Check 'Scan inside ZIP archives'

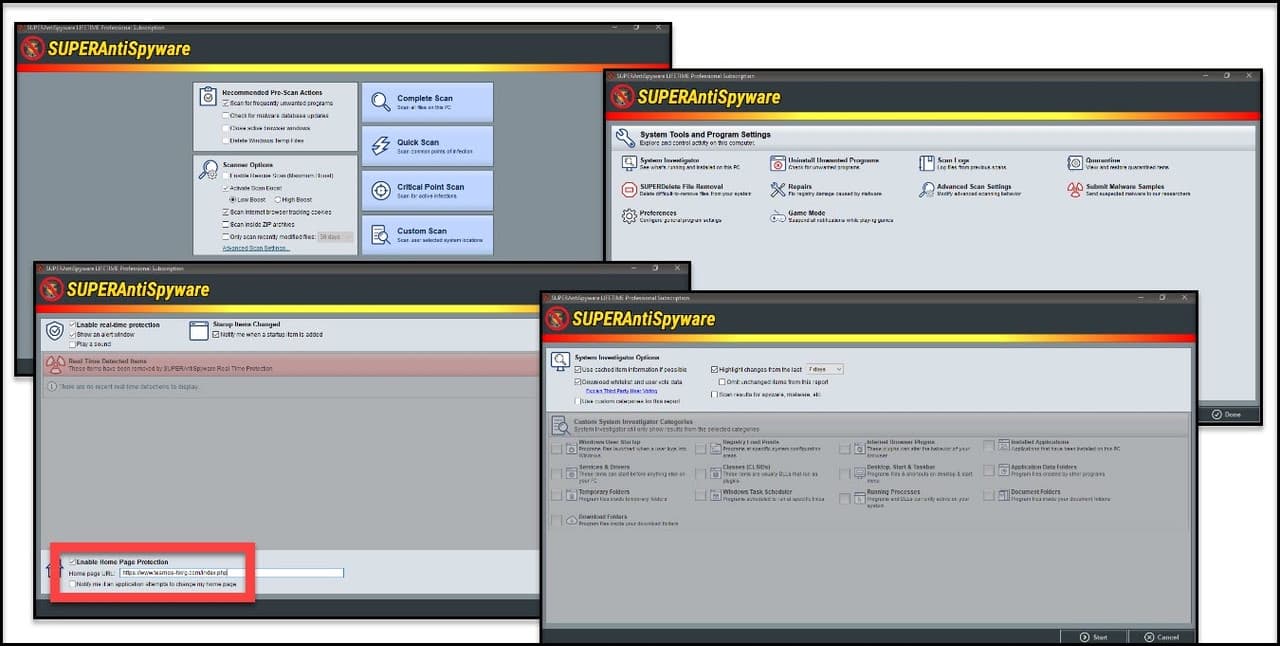point(226,223)
